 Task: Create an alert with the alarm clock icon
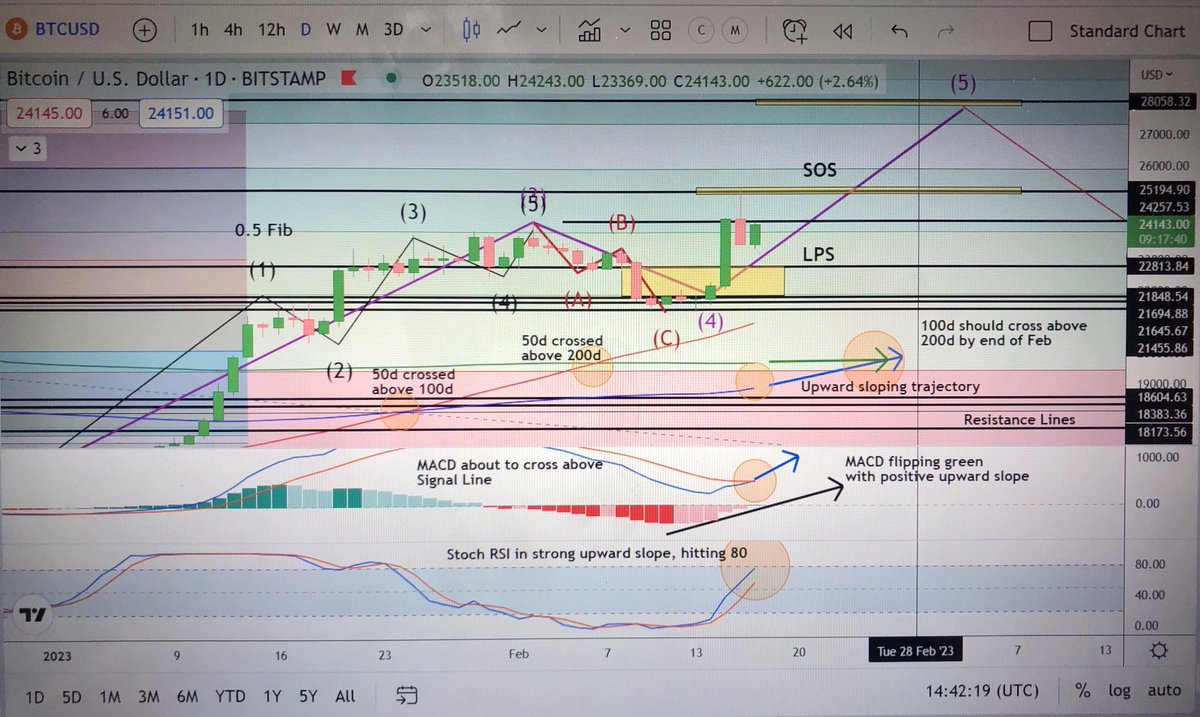point(796,30)
